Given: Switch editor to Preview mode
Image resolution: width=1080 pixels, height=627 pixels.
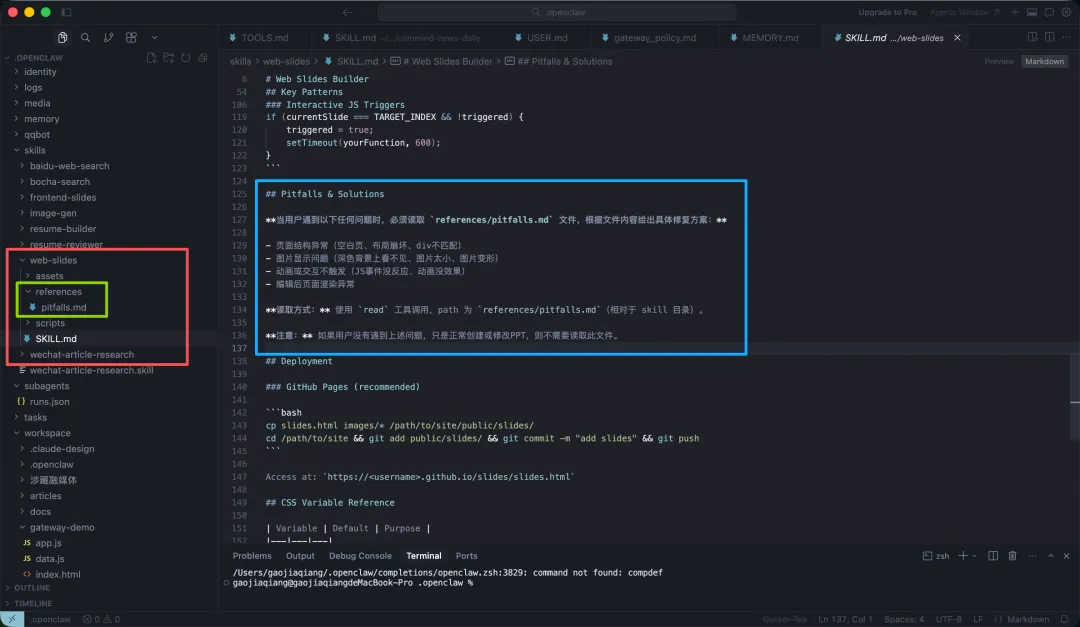Looking at the screenshot, I should [x=999, y=61].
